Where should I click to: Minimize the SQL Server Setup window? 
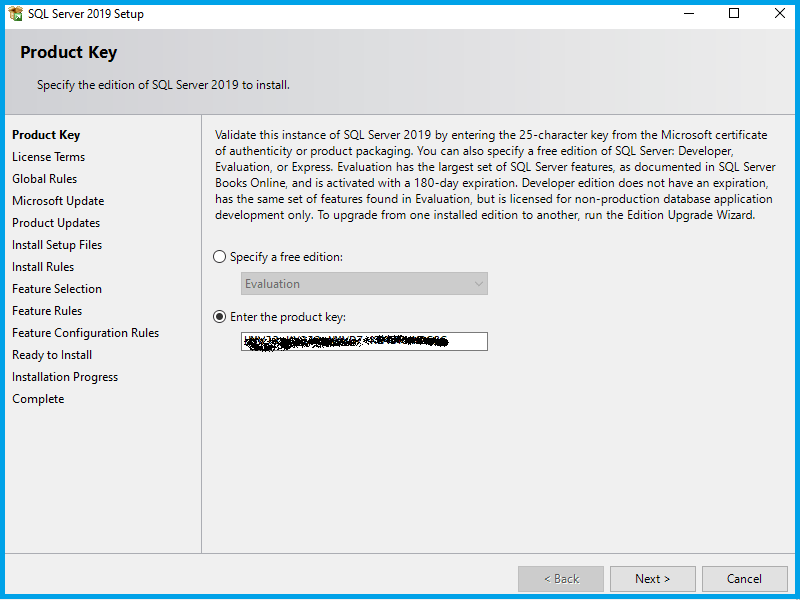(x=688, y=14)
